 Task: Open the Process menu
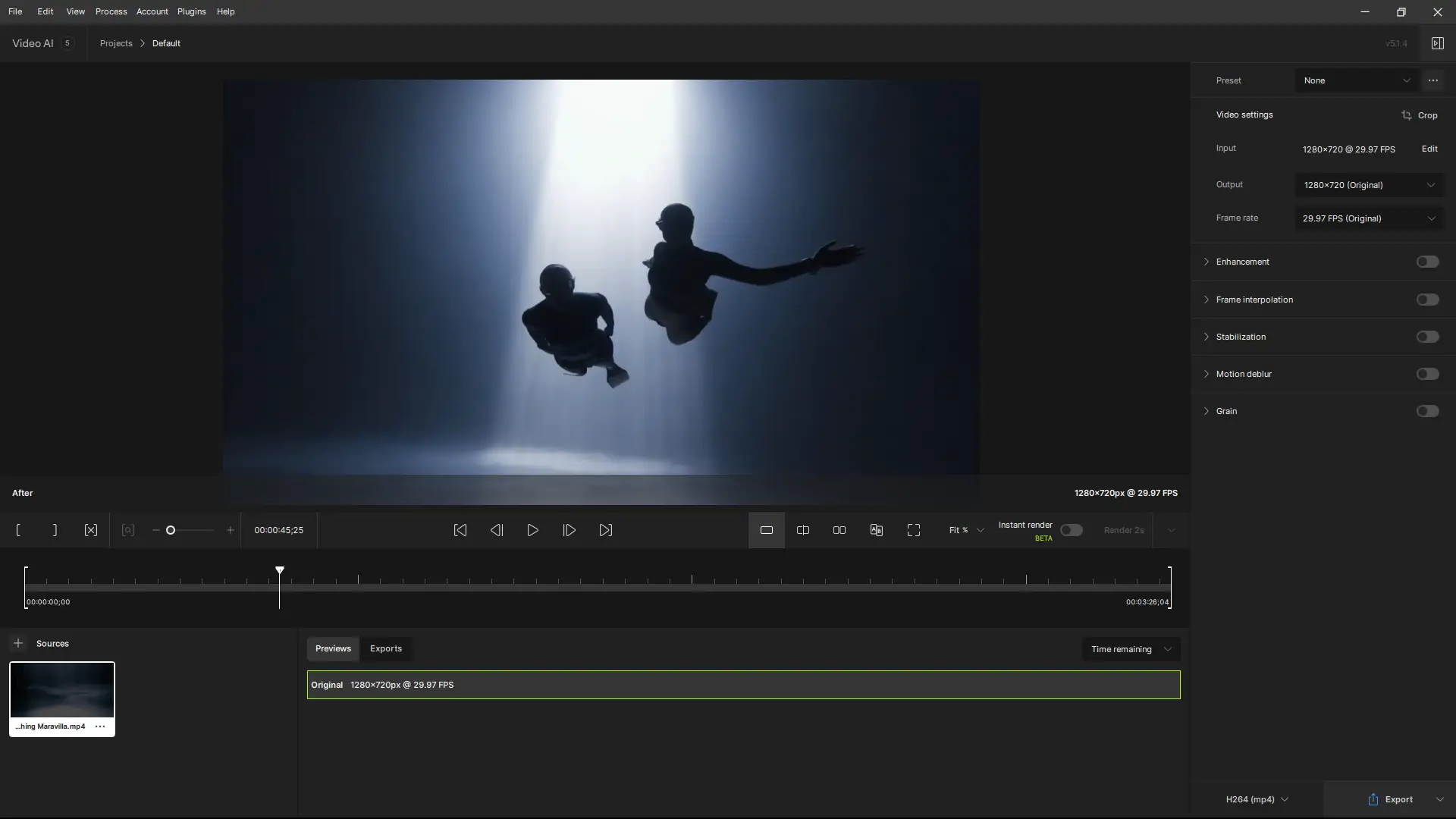coord(111,11)
